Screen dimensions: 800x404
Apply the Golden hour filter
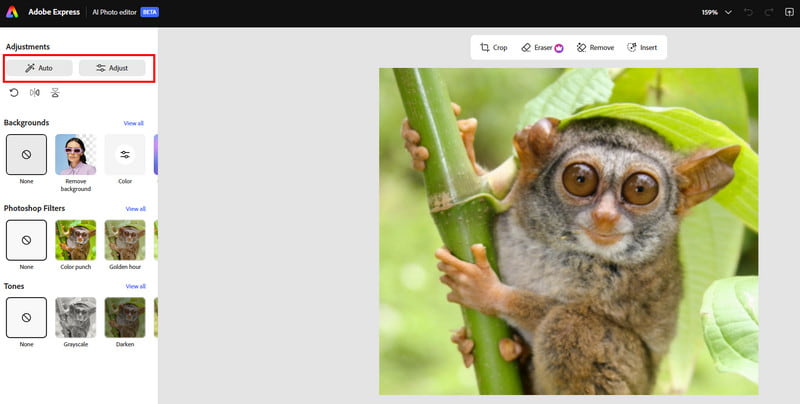click(125, 240)
